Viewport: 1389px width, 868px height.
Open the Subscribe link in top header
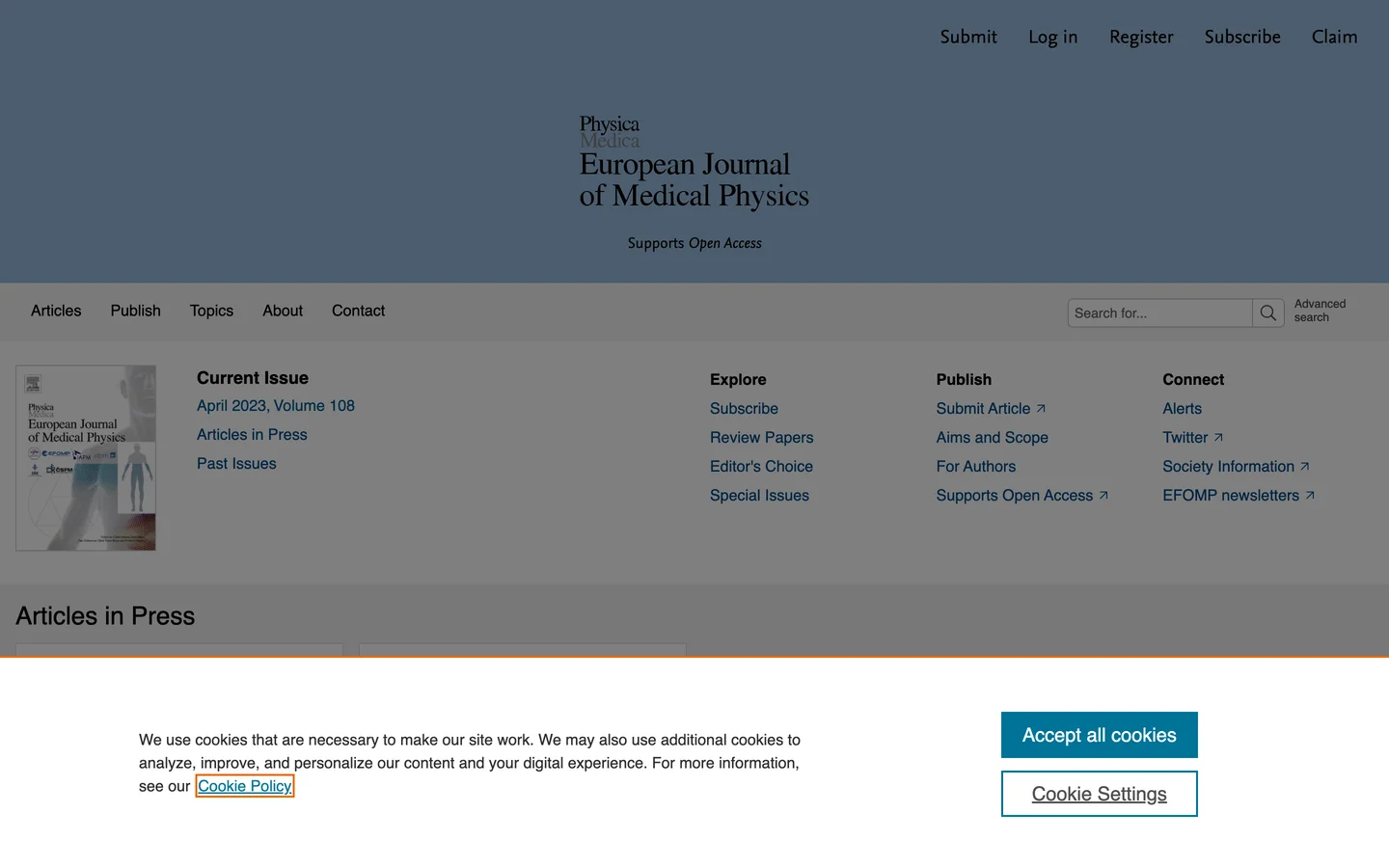(1242, 37)
